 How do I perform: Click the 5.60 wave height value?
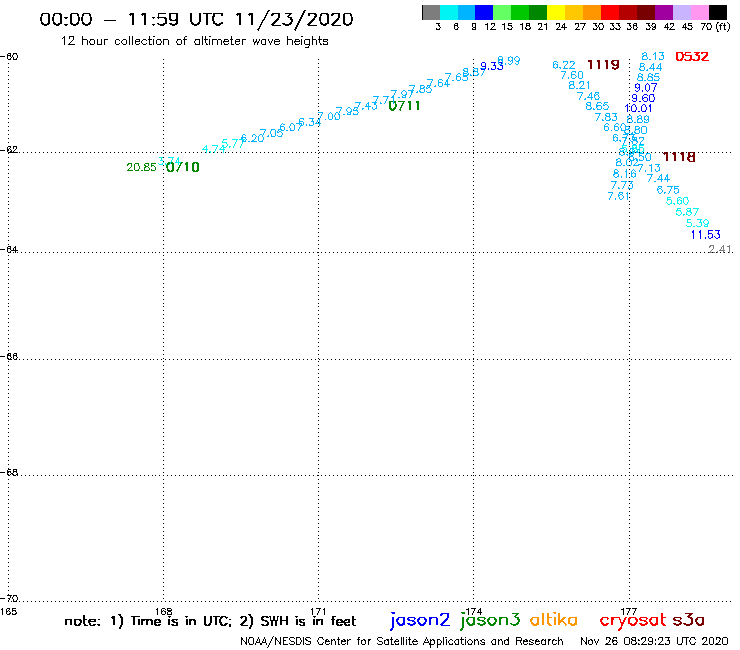pos(678,201)
